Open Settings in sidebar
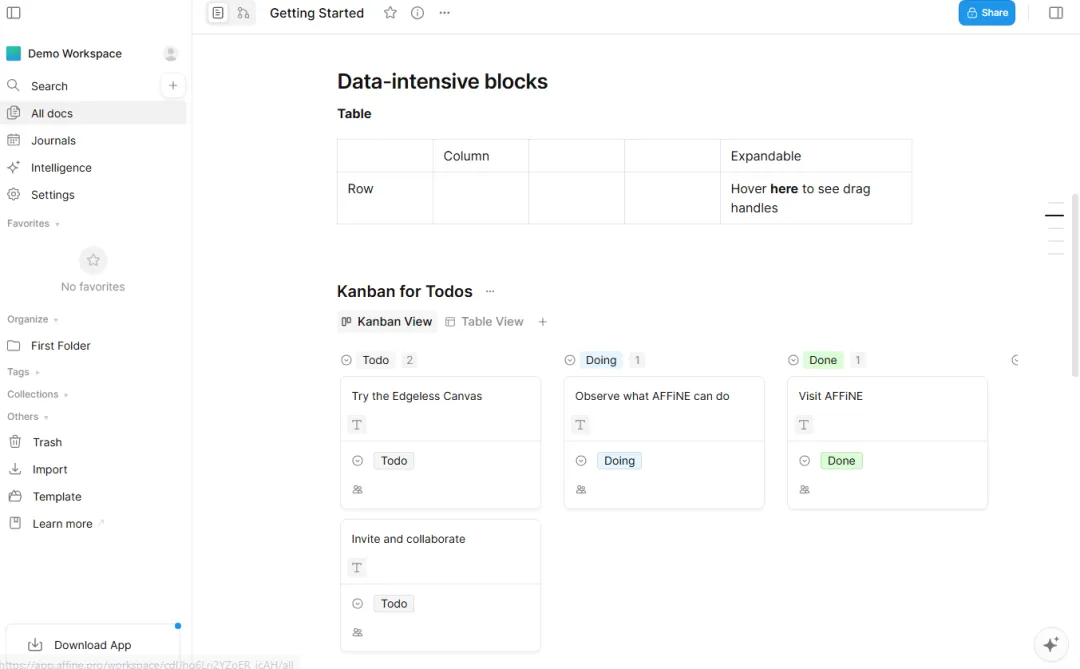The width and height of the screenshot is (1080, 669). (93, 195)
